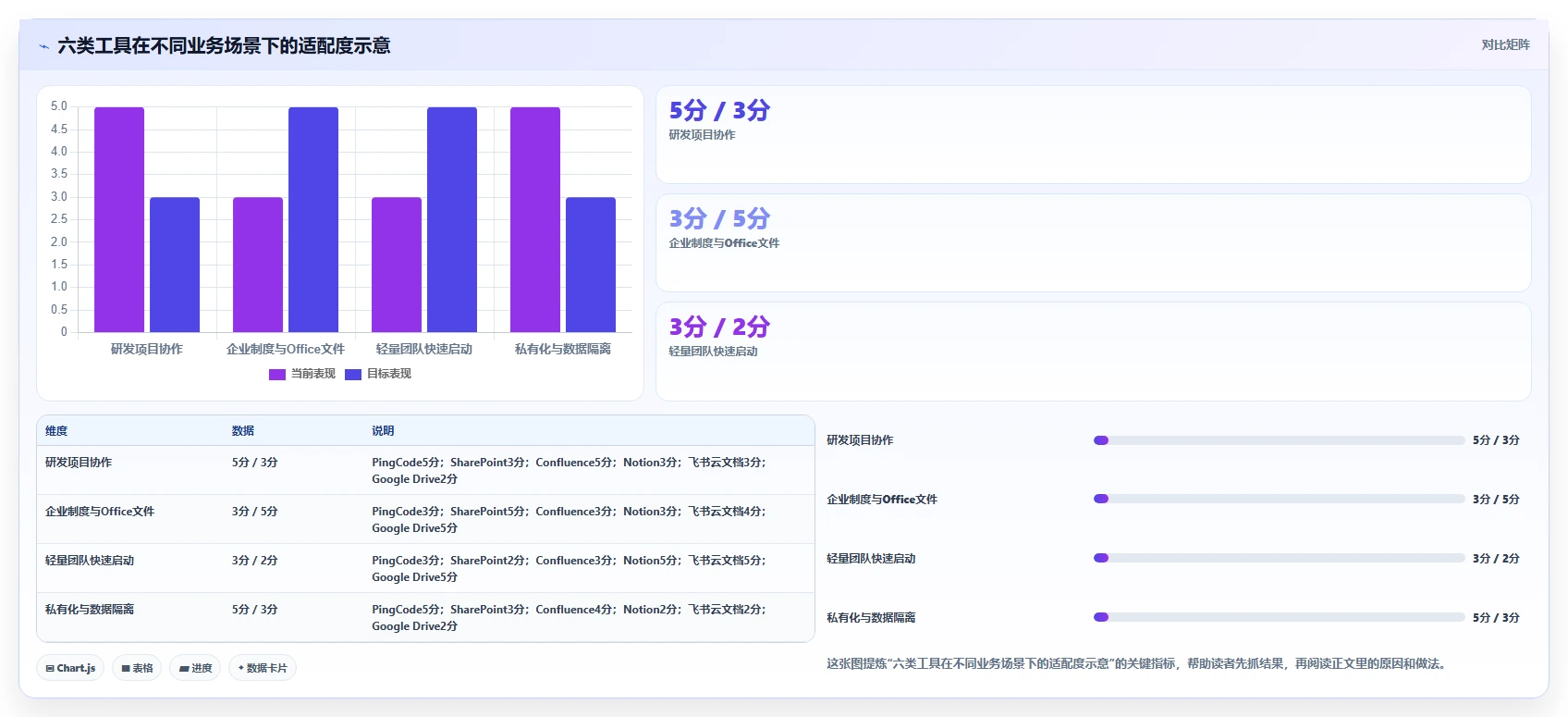Click the description starting PingCode3分；SharePoint2分

point(570,569)
